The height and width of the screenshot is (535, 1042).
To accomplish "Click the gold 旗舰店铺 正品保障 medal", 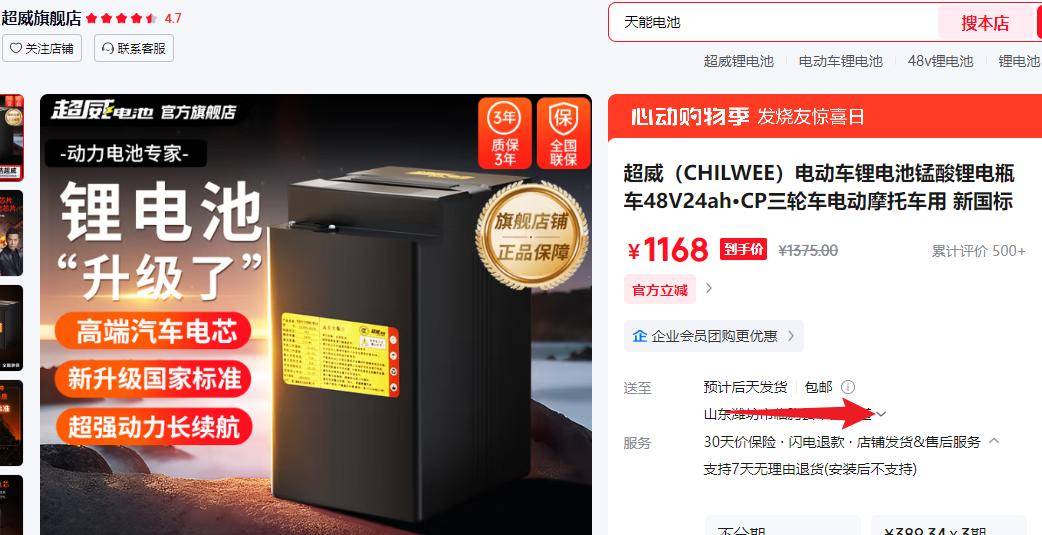I will click(532, 236).
